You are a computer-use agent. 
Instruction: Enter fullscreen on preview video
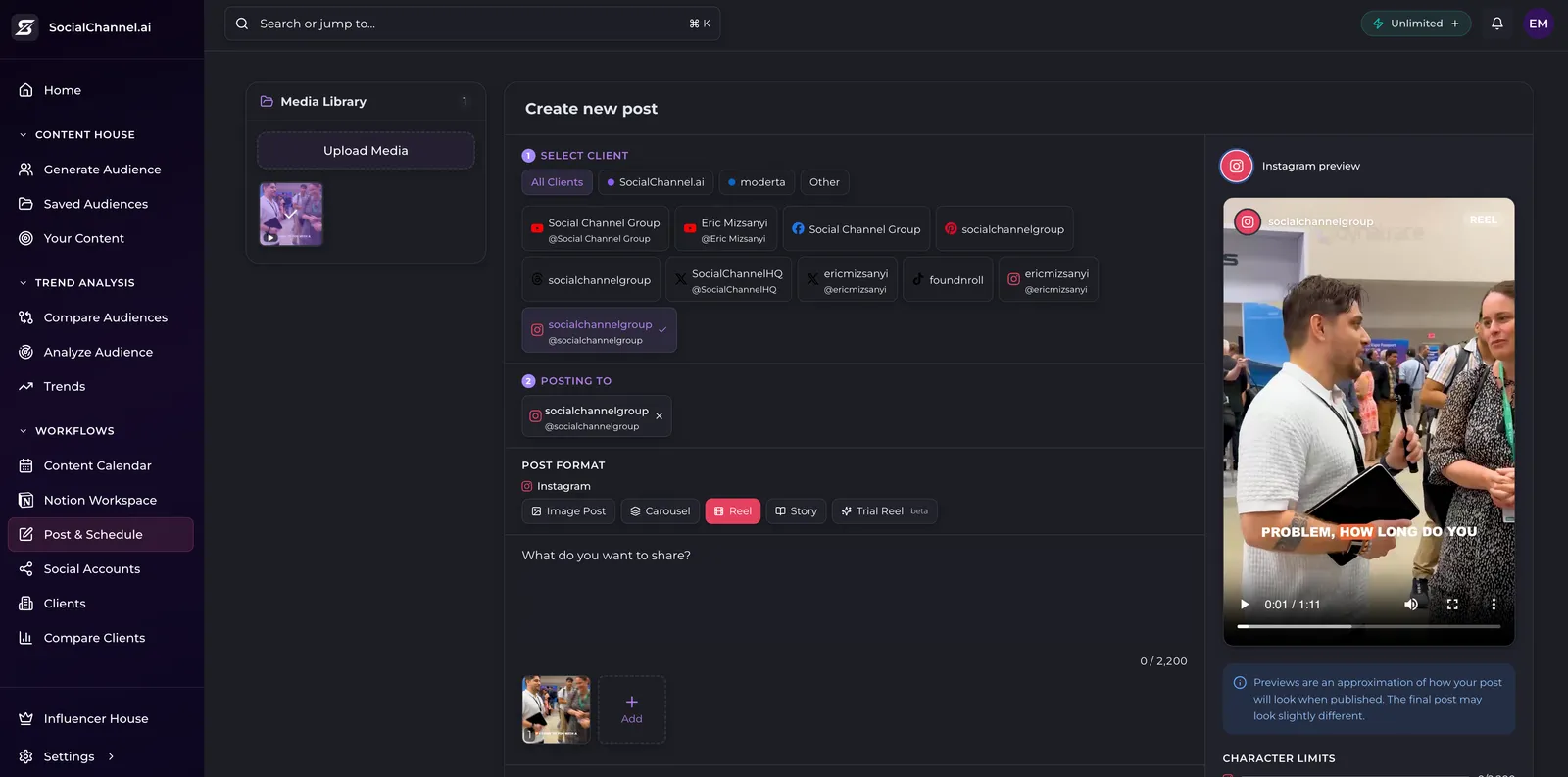(x=1452, y=605)
